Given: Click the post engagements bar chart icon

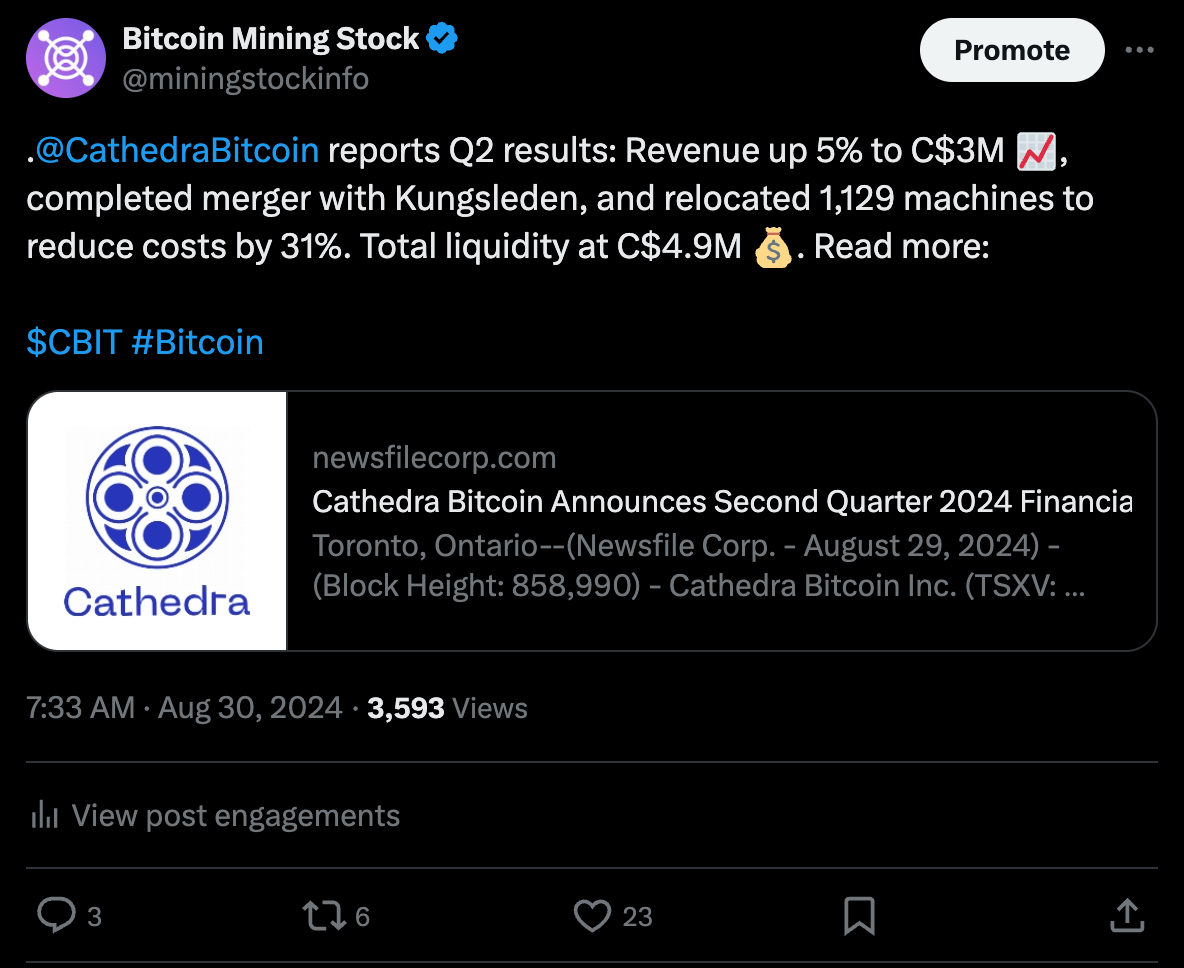Looking at the screenshot, I should click(x=44, y=815).
